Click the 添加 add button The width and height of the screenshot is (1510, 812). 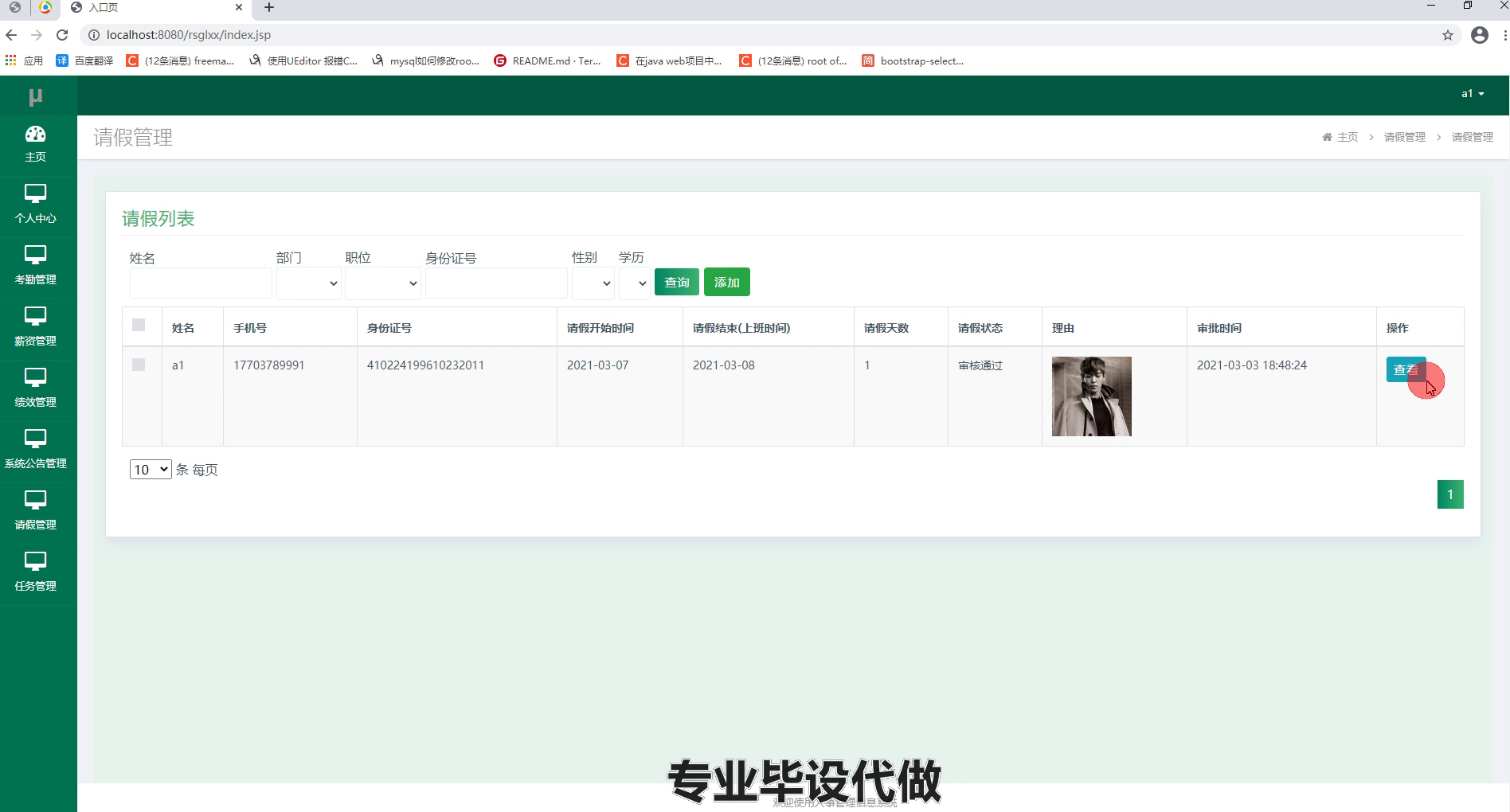tap(727, 282)
